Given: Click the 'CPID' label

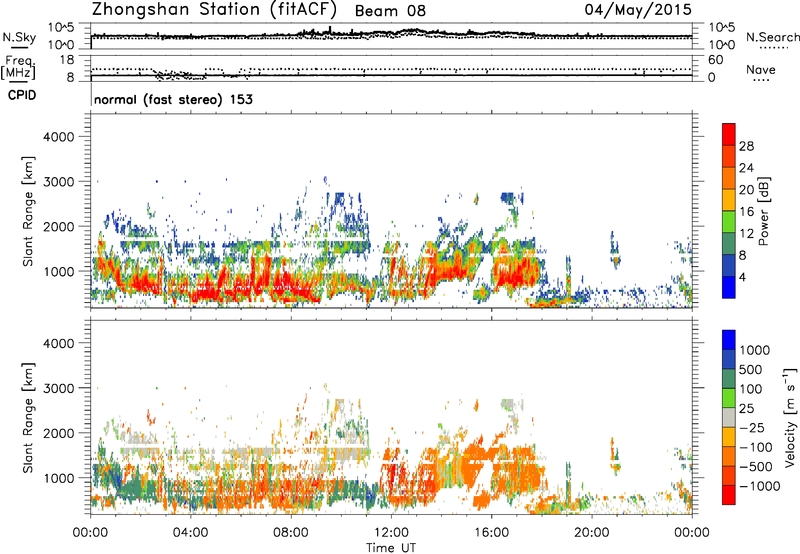Looking at the screenshot, I should 22,95.
